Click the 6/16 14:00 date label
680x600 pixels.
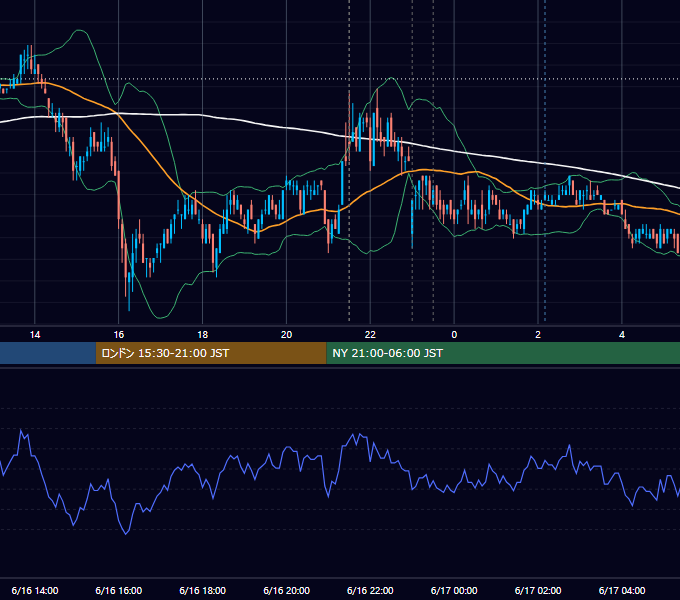35,590
